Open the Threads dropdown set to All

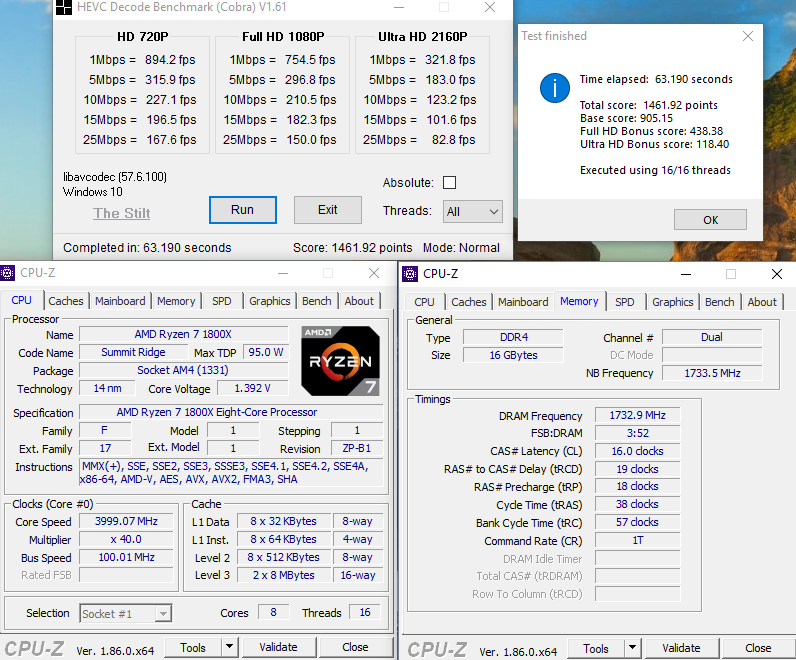click(x=473, y=212)
